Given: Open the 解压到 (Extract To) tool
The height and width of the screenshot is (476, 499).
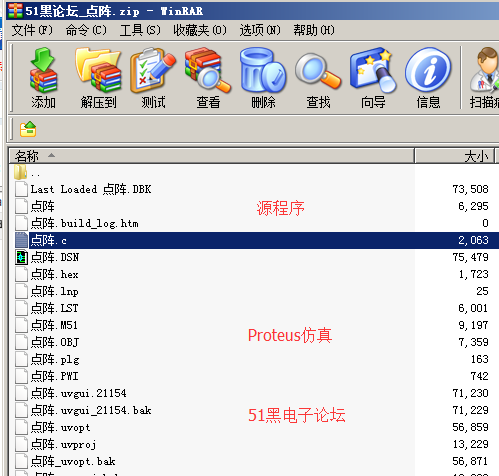Looking at the screenshot, I should 98,78.
